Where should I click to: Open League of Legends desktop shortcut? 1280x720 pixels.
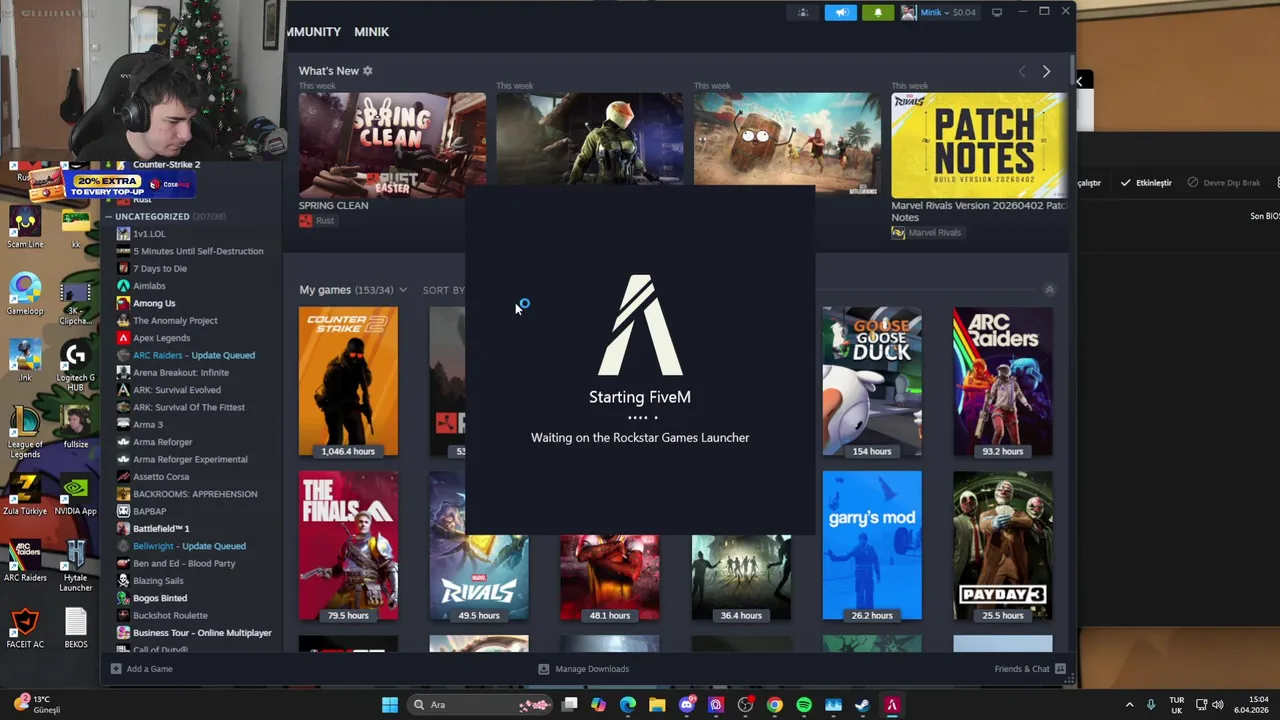click(25, 433)
